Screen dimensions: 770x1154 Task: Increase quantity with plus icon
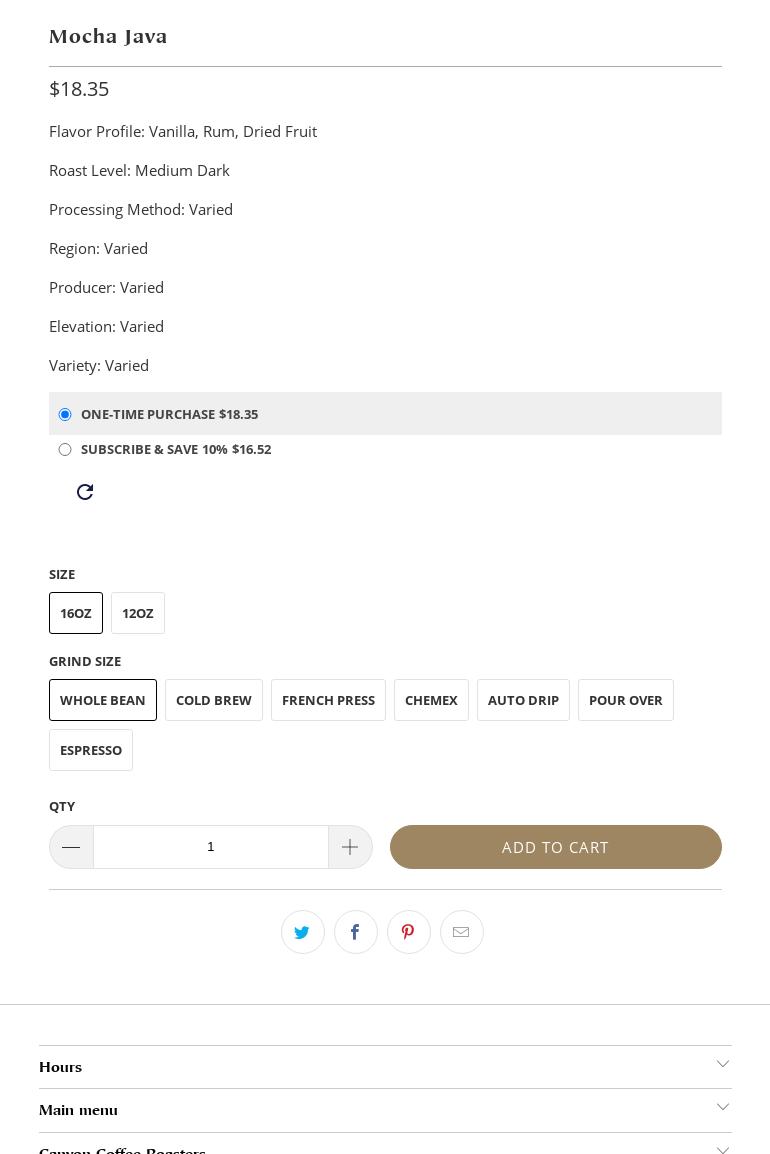[x=350, y=847]
